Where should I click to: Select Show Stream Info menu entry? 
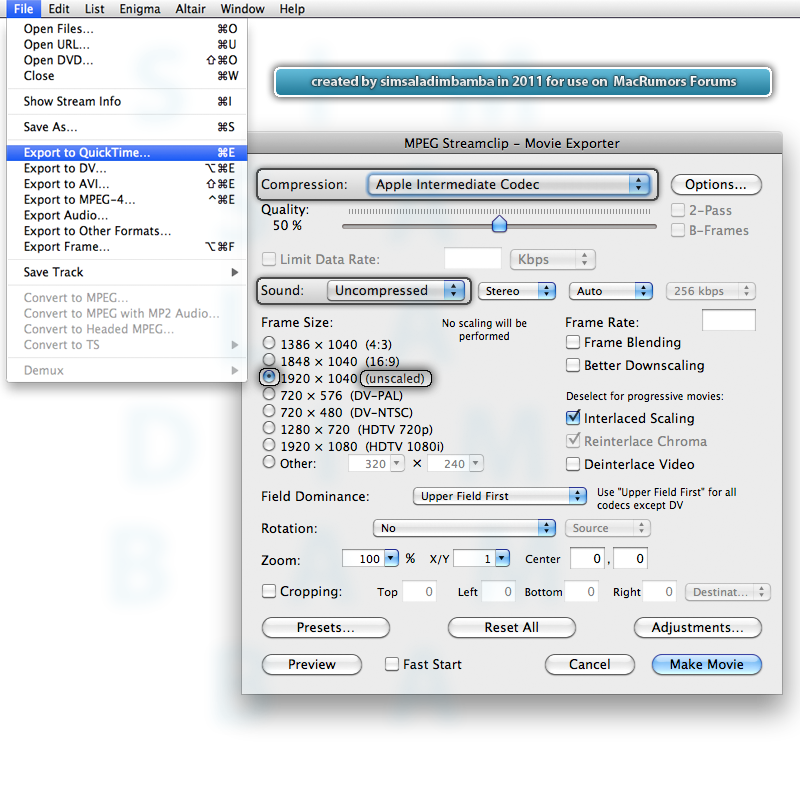tap(127, 101)
